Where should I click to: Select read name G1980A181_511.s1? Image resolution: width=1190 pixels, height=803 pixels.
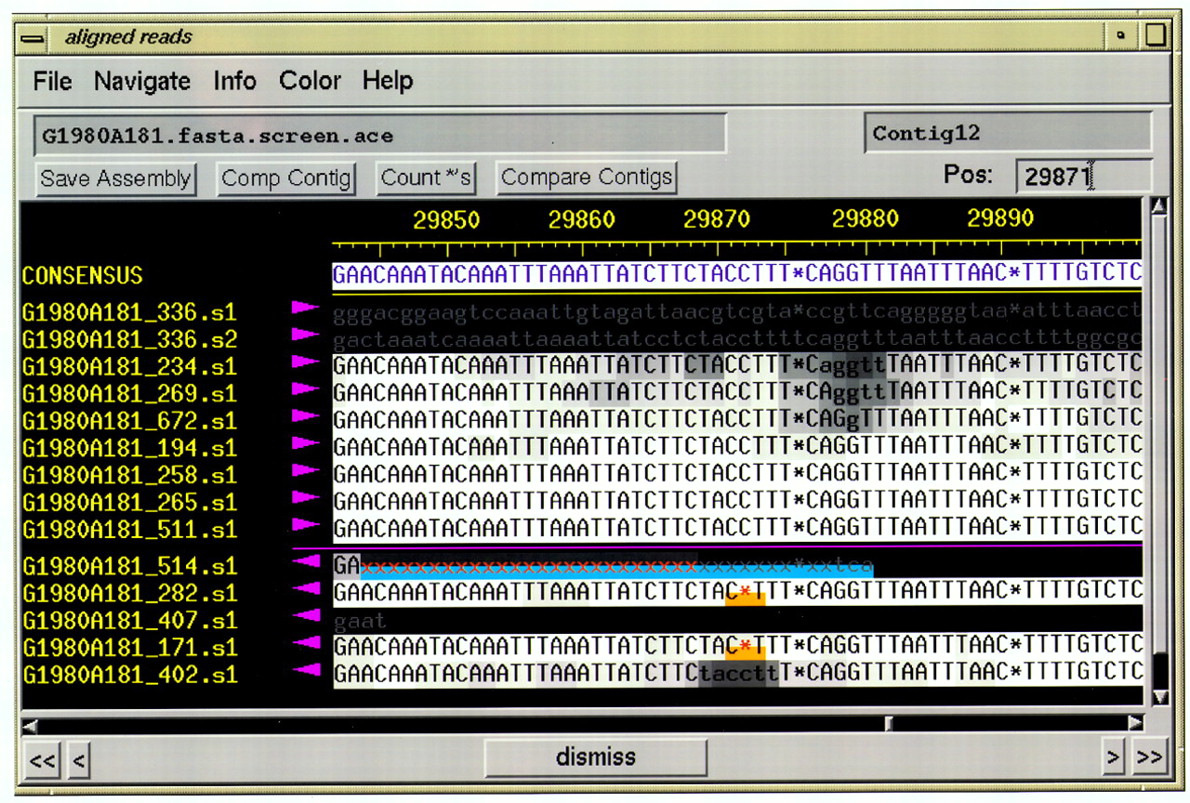129,530
